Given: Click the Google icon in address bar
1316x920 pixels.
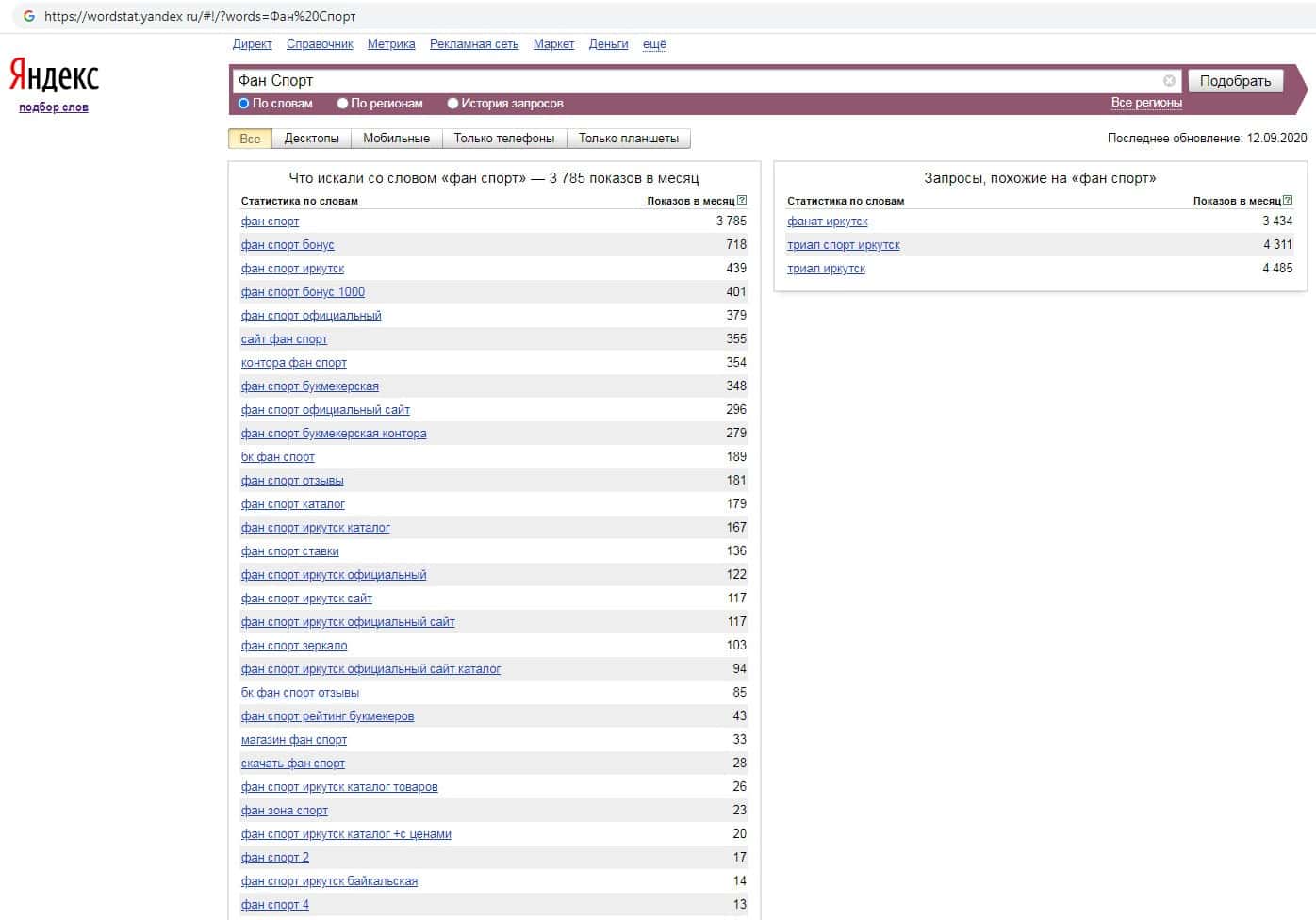Looking at the screenshot, I should tap(29, 16).
